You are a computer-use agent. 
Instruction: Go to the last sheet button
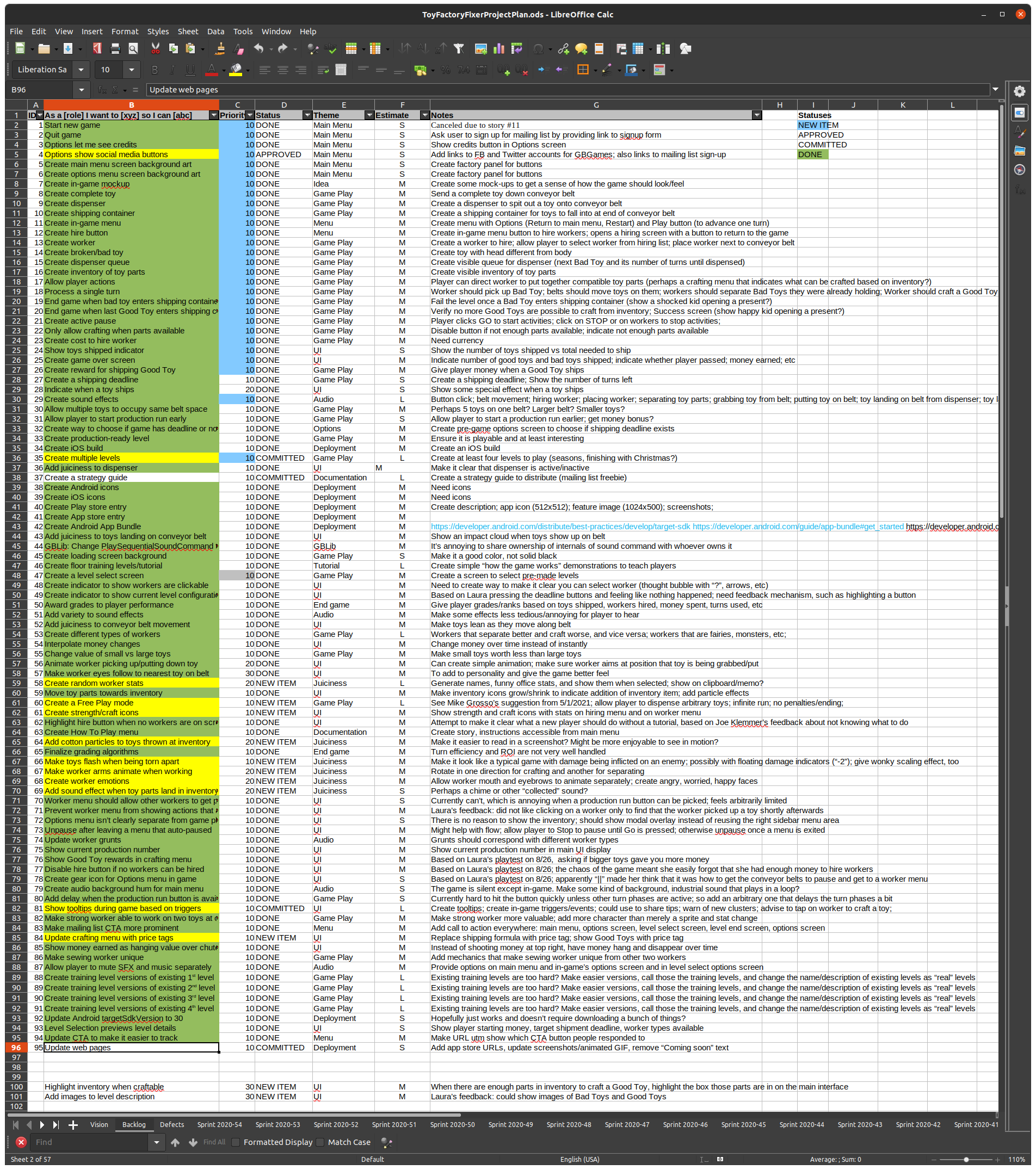pos(55,1125)
